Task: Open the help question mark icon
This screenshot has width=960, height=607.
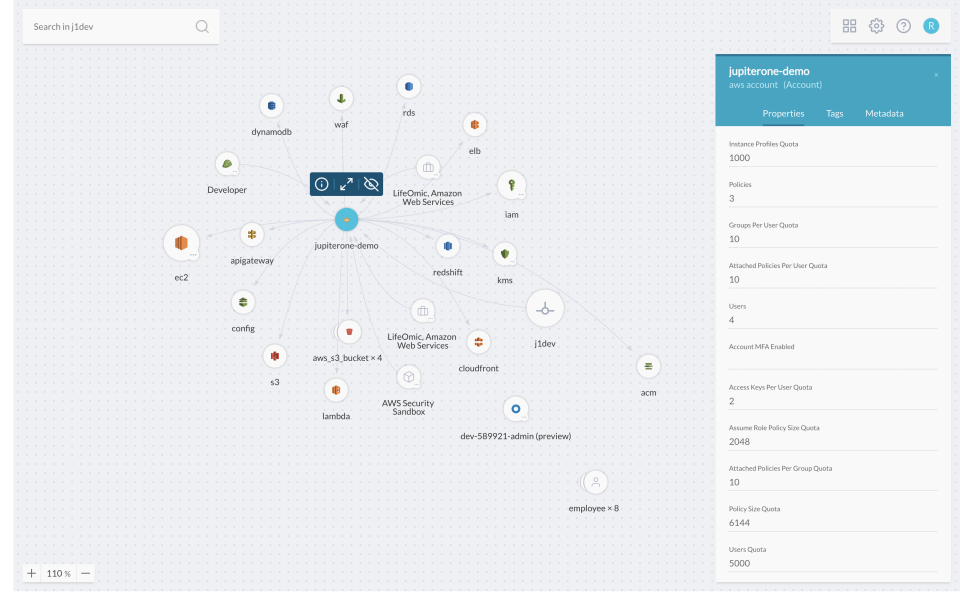Action: tap(903, 26)
